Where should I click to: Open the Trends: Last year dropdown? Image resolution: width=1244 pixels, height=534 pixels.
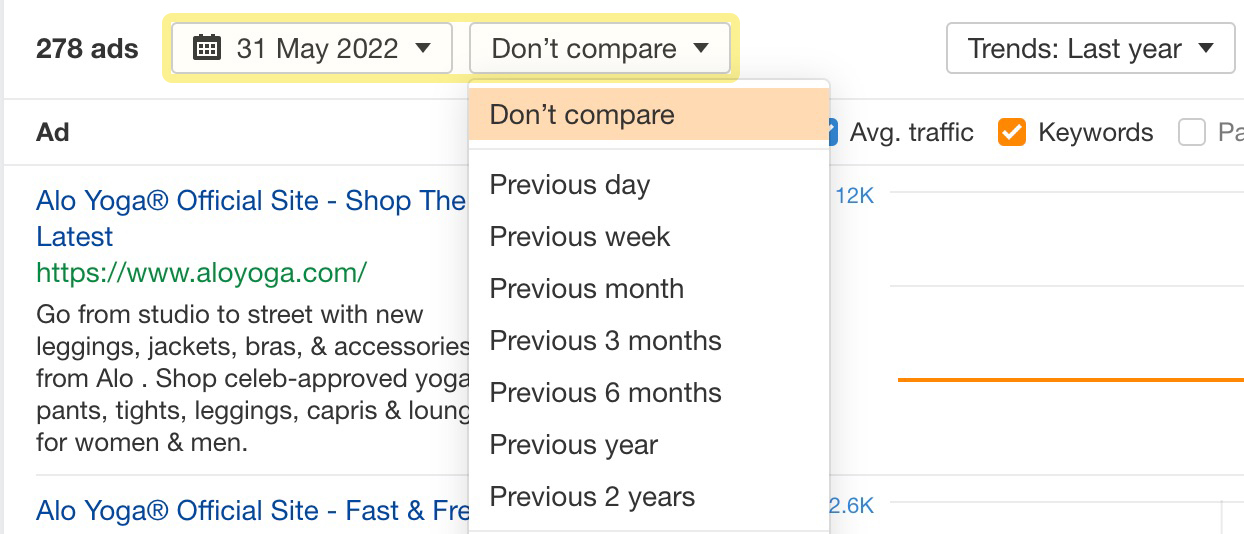pos(1090,48)
